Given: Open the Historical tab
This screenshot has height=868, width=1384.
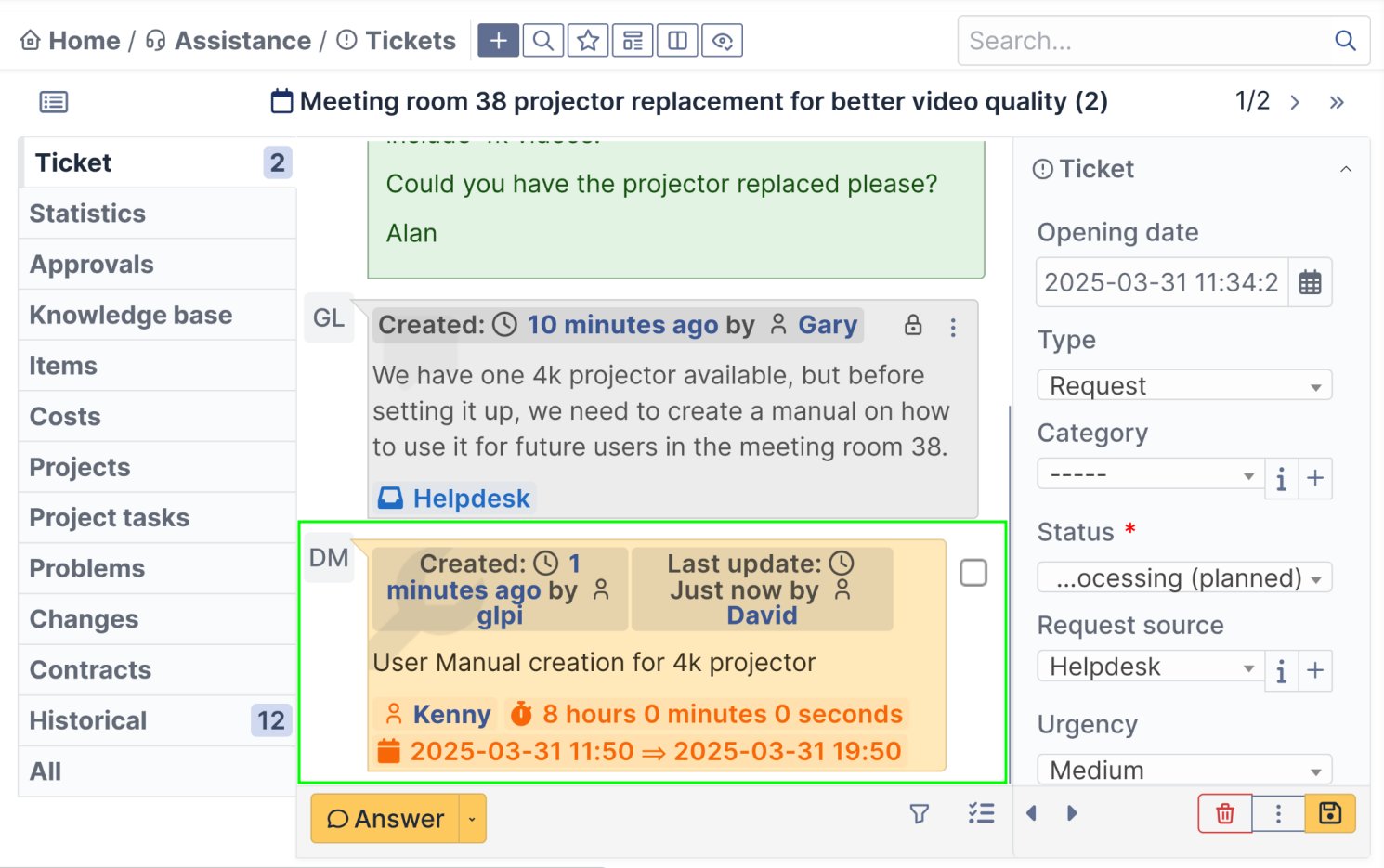Looking at the screenshot, I should click(x=88, y=720).
